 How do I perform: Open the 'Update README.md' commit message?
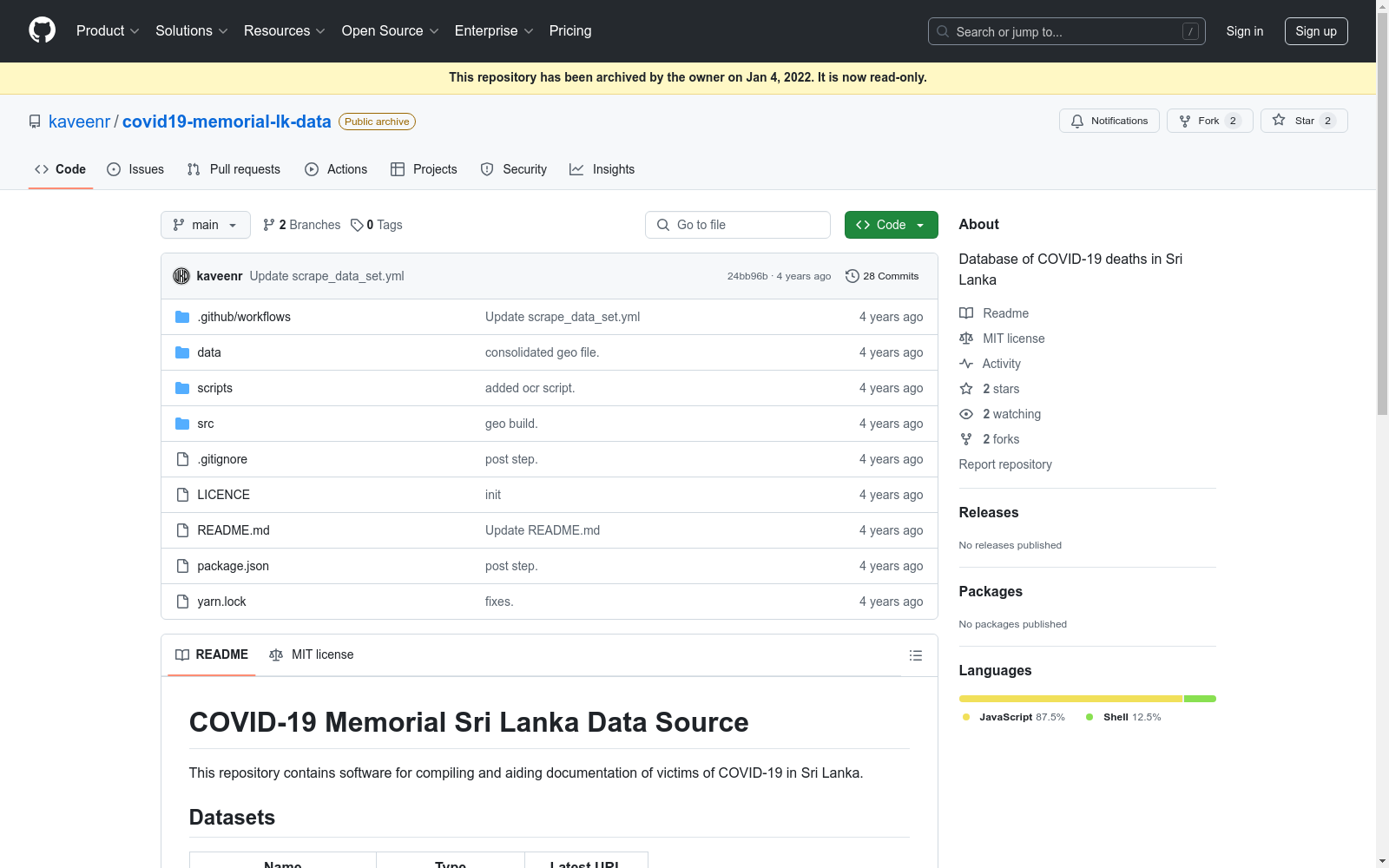[x=543, y=530]
